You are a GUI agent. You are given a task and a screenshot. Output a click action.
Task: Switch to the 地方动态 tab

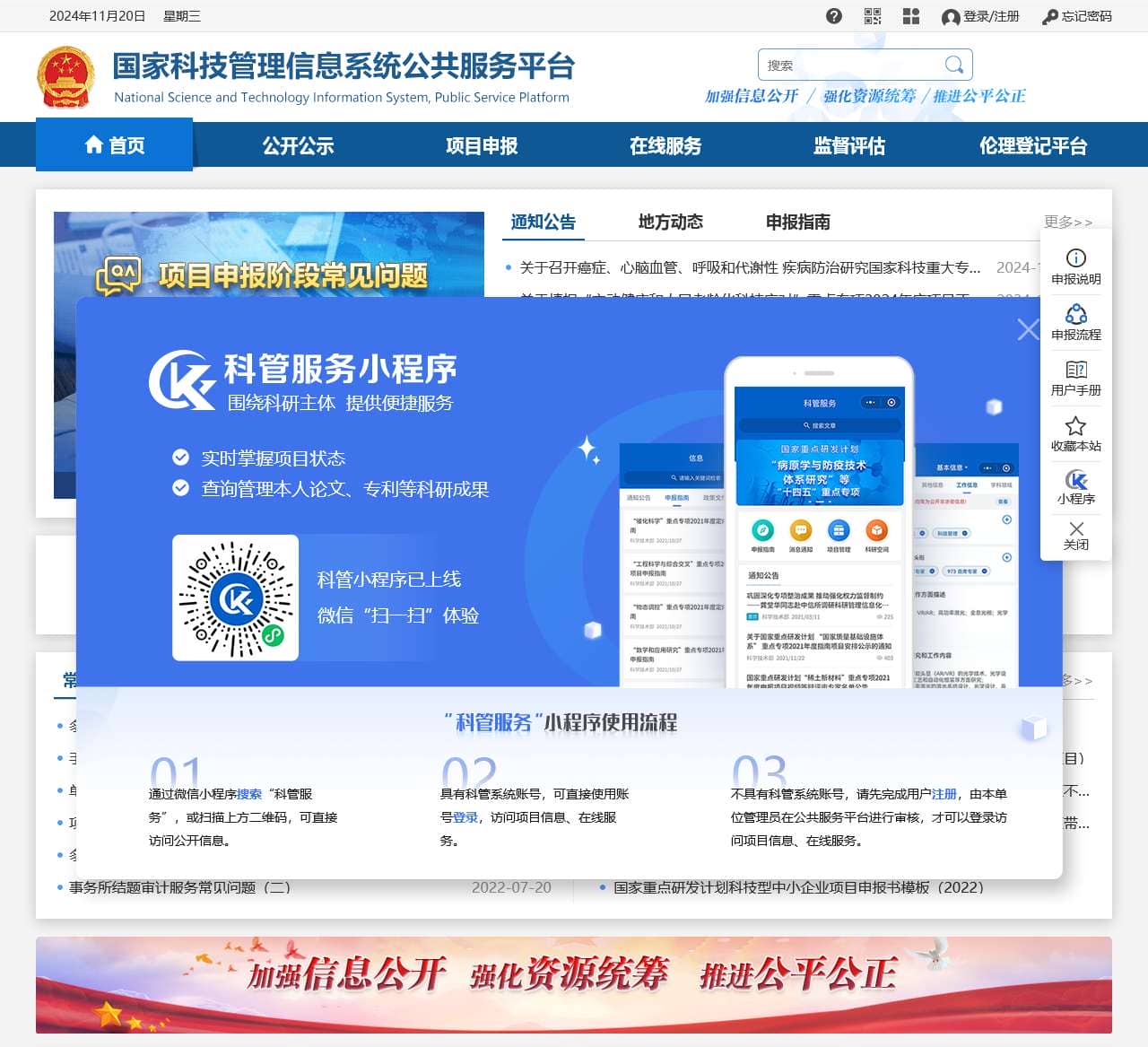670,222
